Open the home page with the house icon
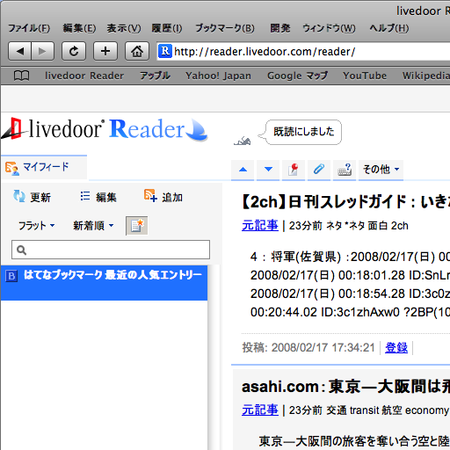 pos(137,51)
